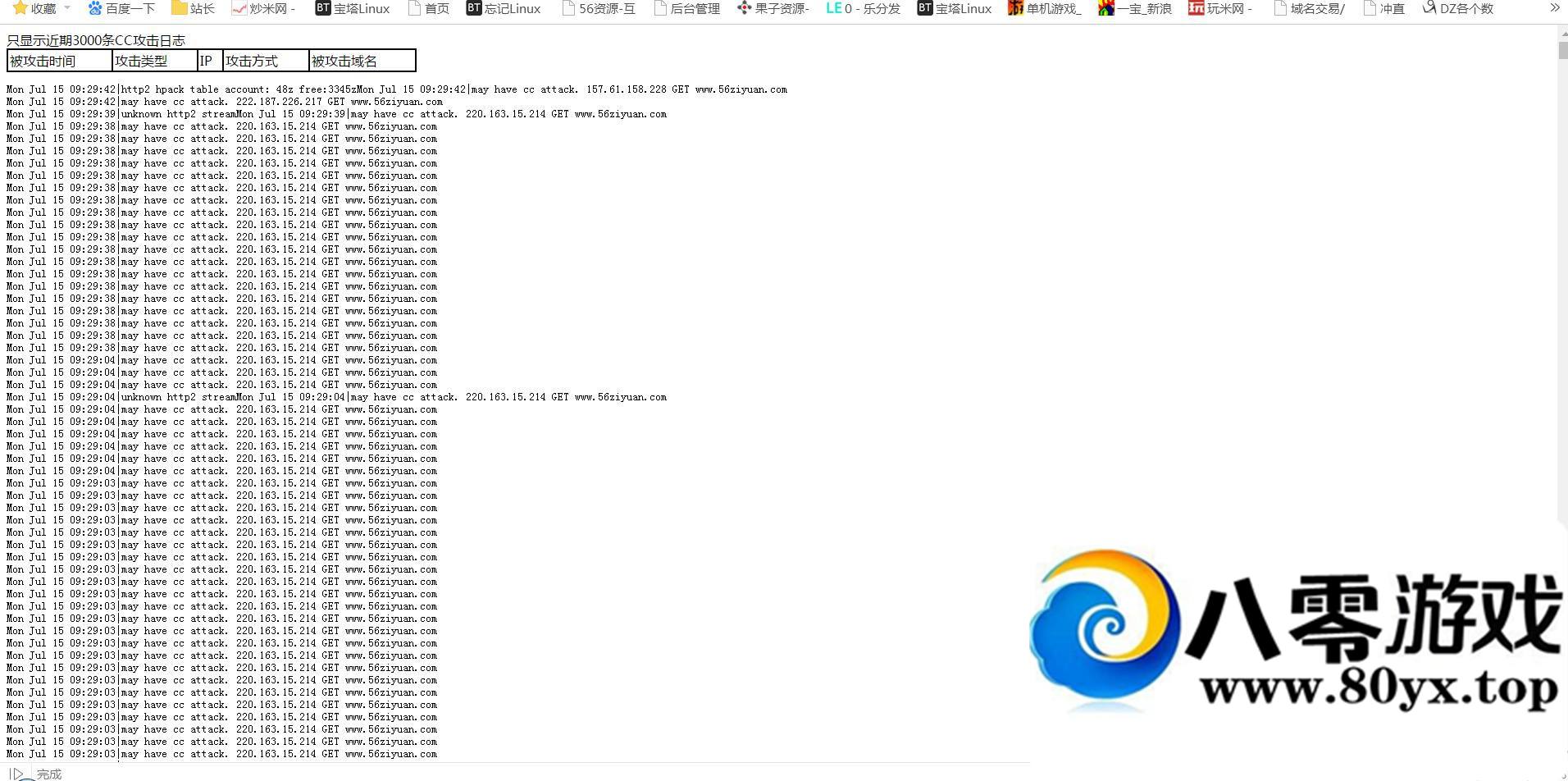Click the 被攻击域名 table header

[362, 61]
